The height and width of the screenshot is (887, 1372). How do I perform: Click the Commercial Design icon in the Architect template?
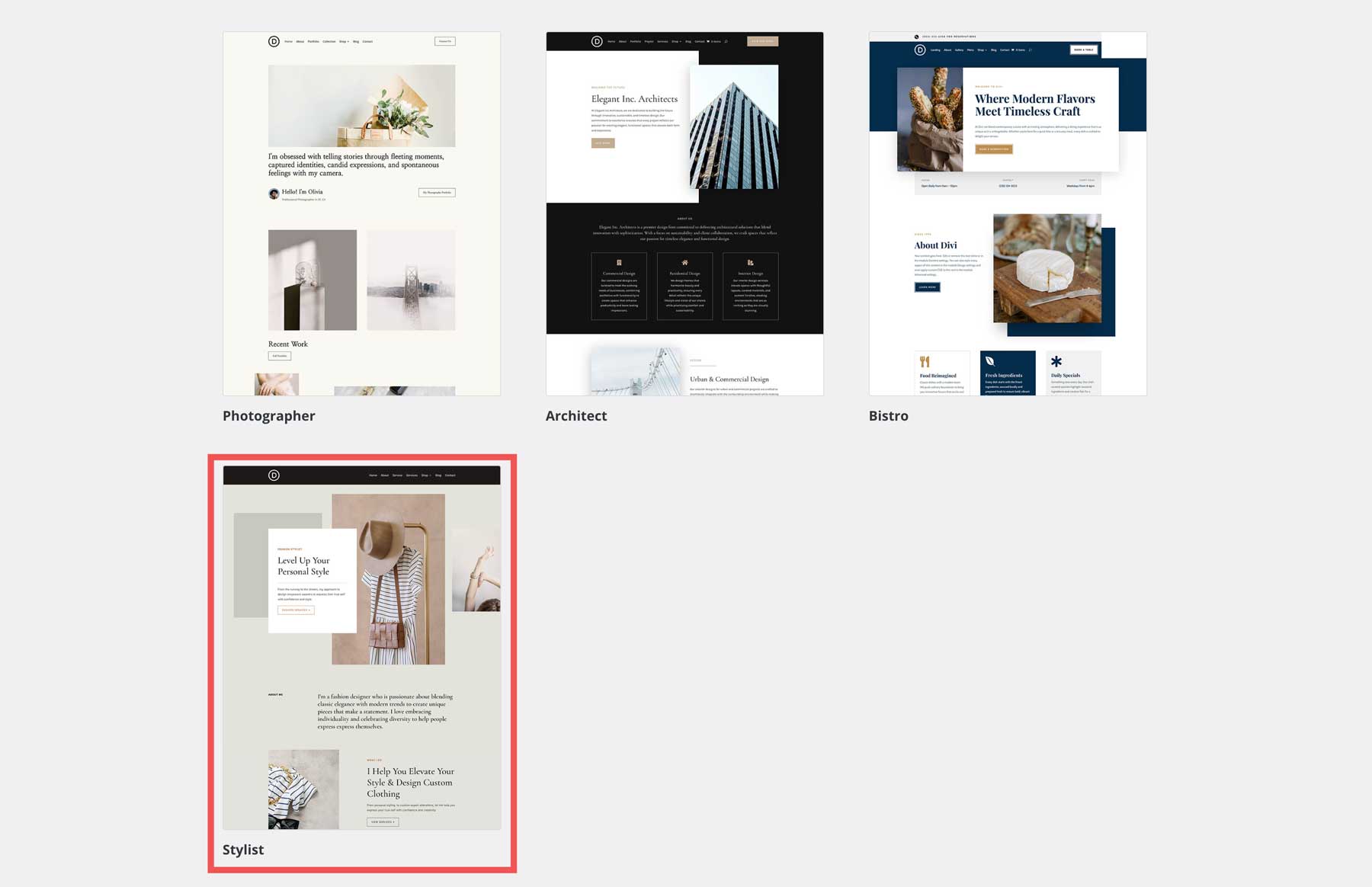[x=618, y=262]
